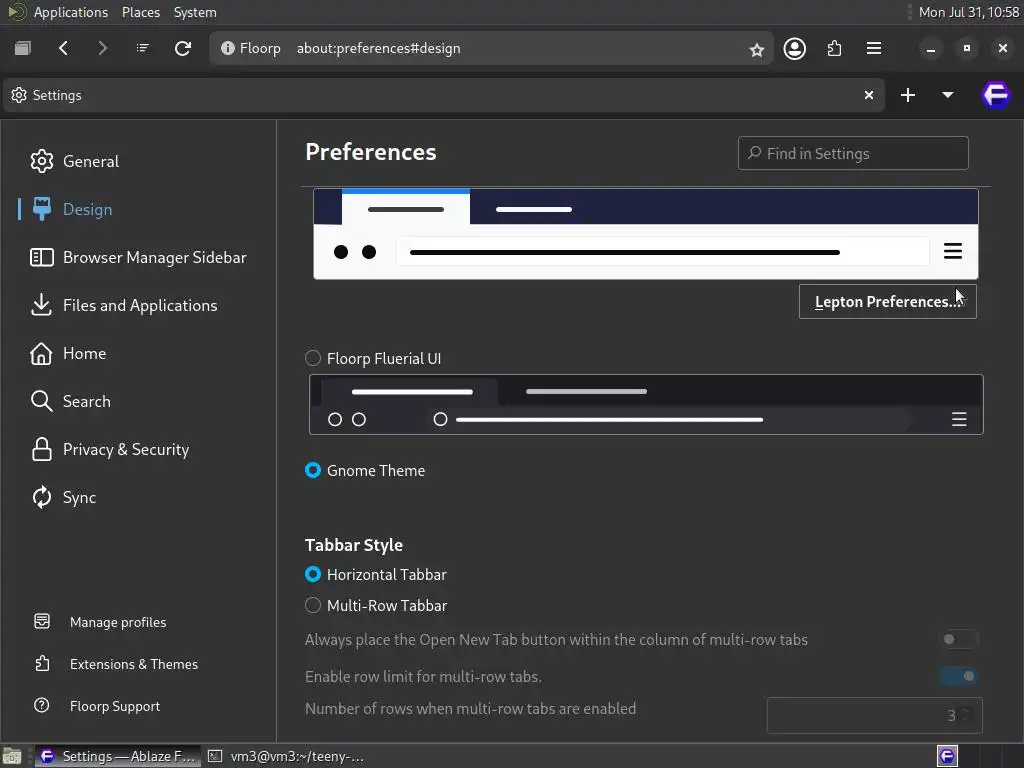This screenshot has width=1024, height=768.
Task: Open the Extensions puzzle icon
Action: pos(834,48)
